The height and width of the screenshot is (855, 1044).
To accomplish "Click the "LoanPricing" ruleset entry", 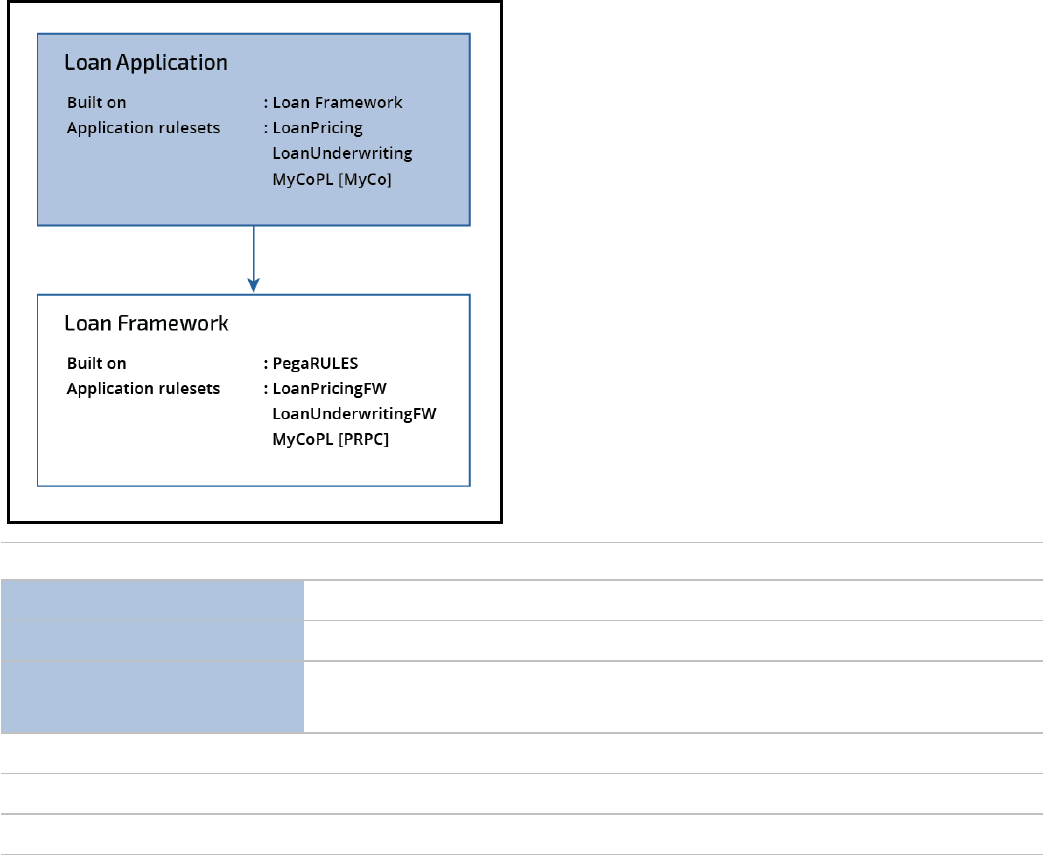I will (x=318, y=128).
